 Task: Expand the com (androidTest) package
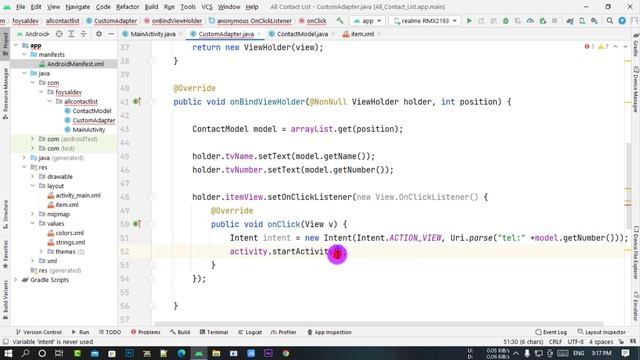(x=32, y=139)
